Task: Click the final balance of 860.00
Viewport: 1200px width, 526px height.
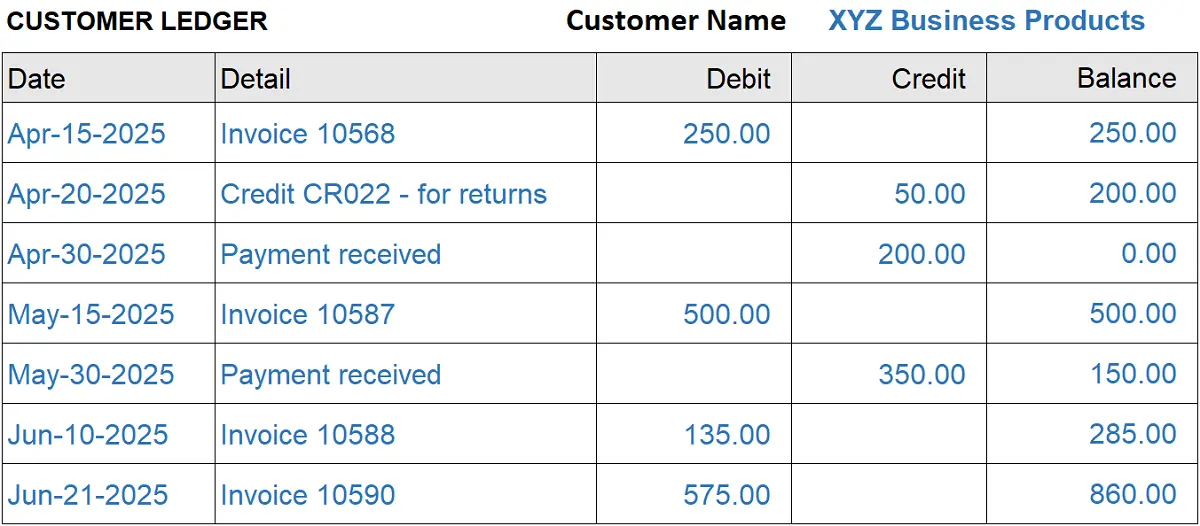Action: click(x=1133, y=494)
